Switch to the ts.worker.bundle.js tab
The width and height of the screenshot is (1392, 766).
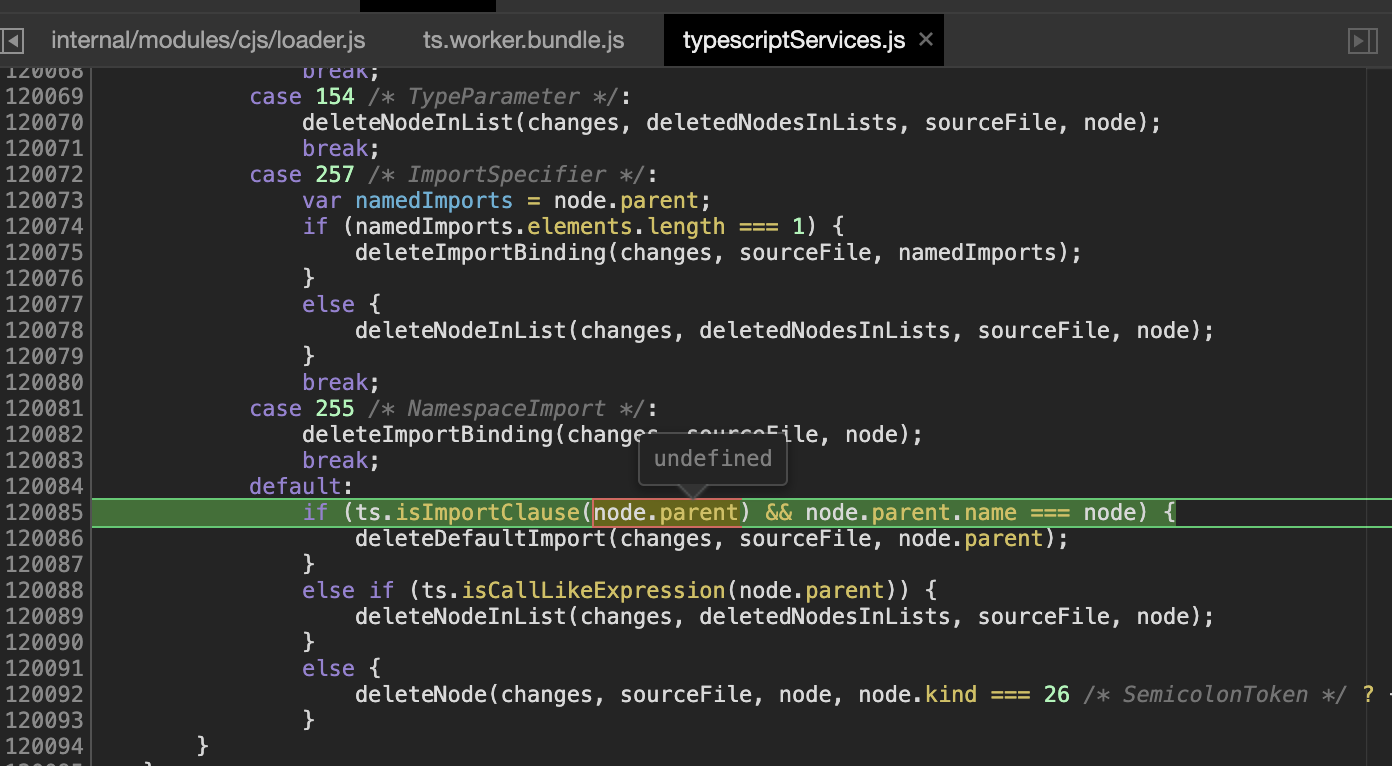coord(523,40)
